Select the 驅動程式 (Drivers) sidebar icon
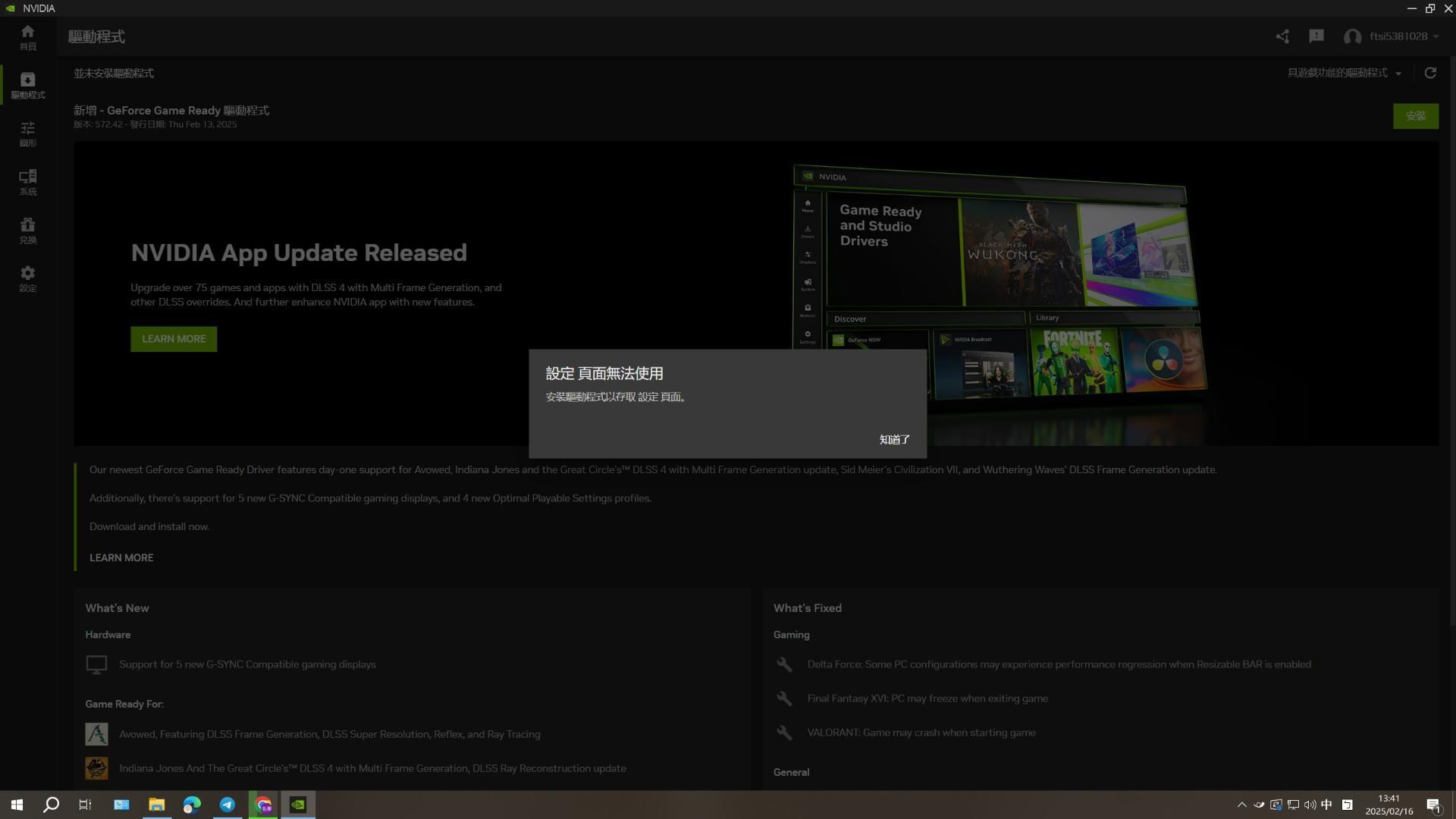The height and width of the screenshot is (819, 1456). 28,83
